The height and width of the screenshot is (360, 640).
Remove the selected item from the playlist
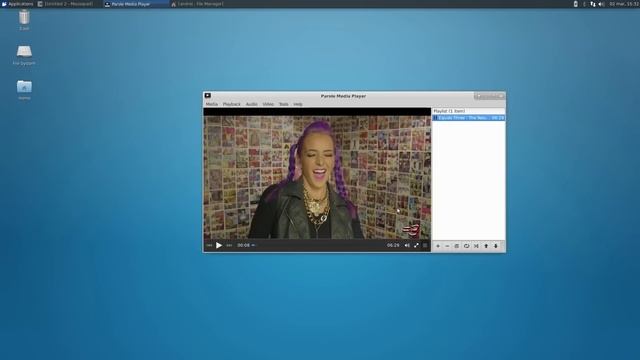pos(447,246)
